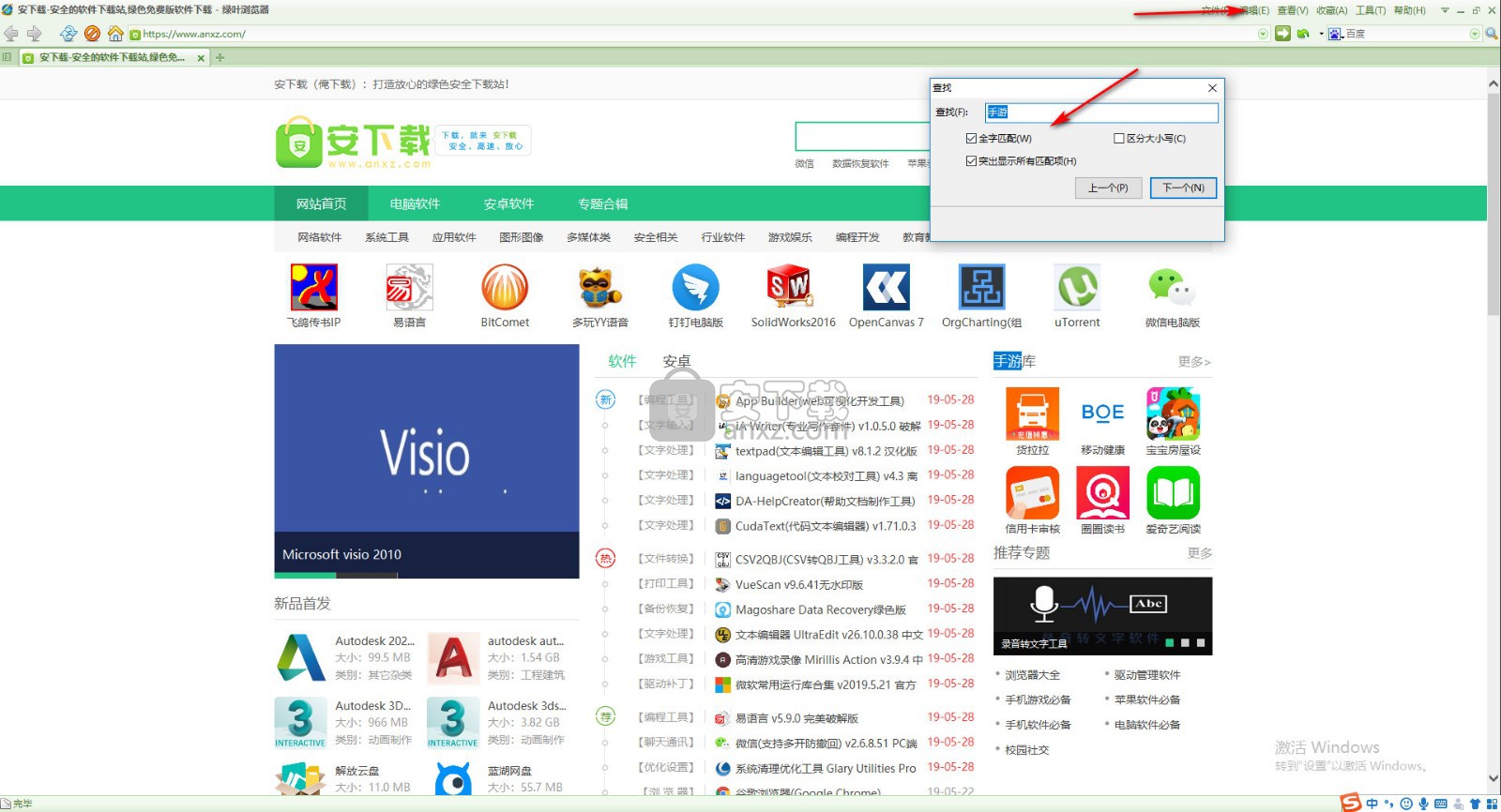This screenshot has width=1501, height=812.
Task: Open the 圈圈读书 app icon
Action: pyautogui.click(x=1102, y=492)
